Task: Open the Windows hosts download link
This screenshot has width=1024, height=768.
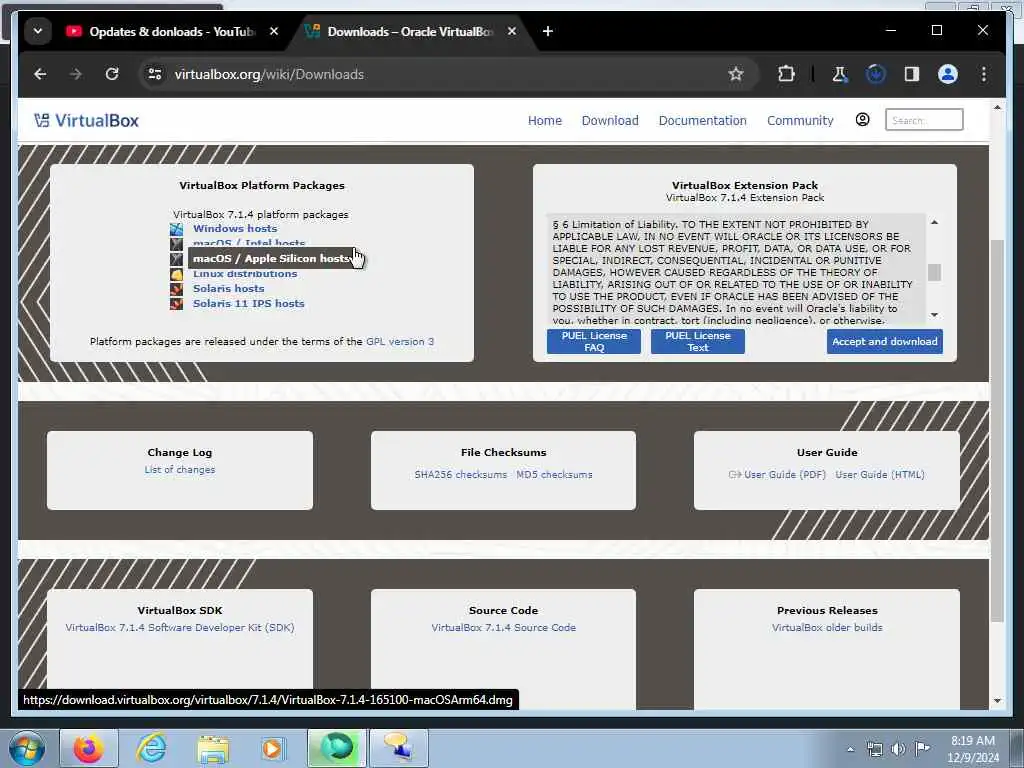Action: [235, 229]
